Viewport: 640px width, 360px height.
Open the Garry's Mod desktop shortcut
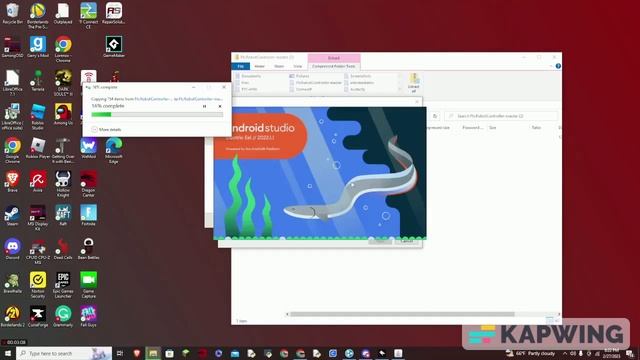tap(38, 47)
